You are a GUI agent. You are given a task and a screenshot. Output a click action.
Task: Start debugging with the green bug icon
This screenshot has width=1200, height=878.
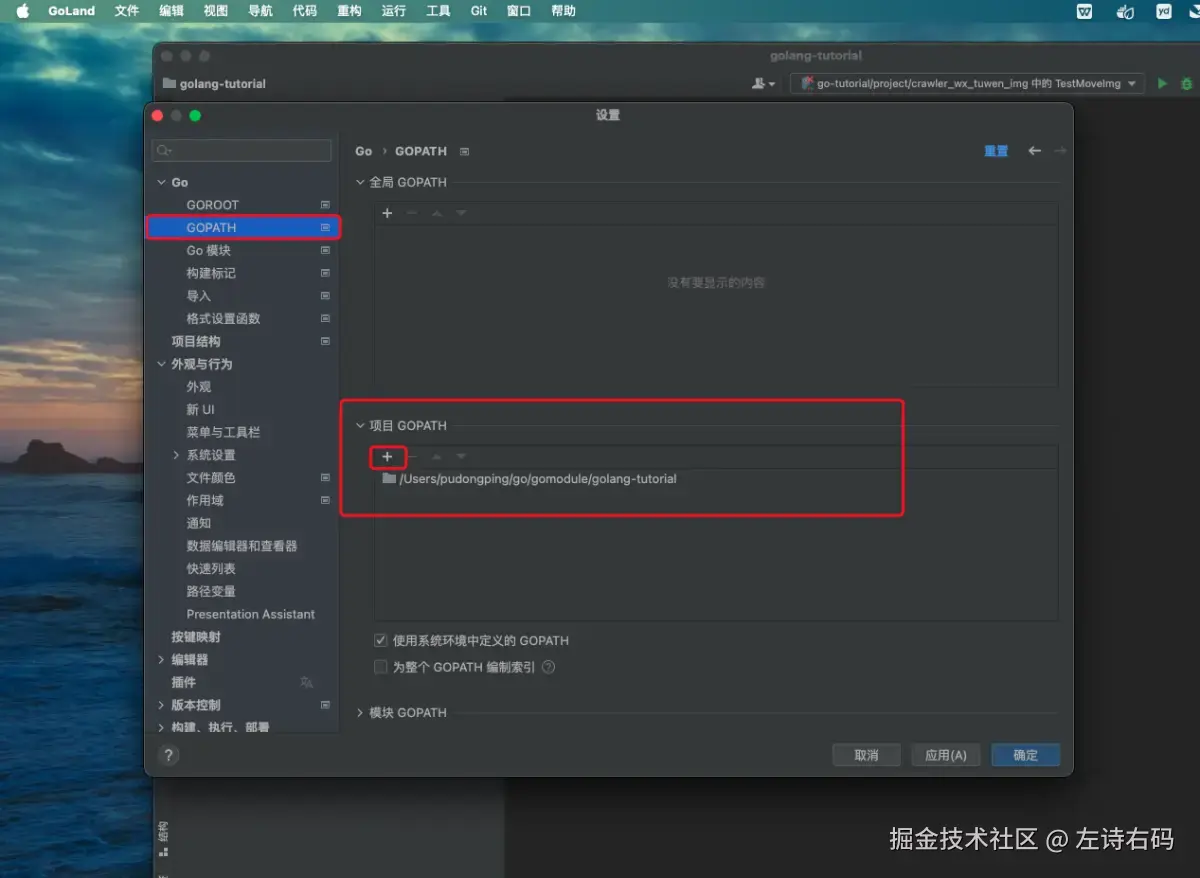[1187, 84]
